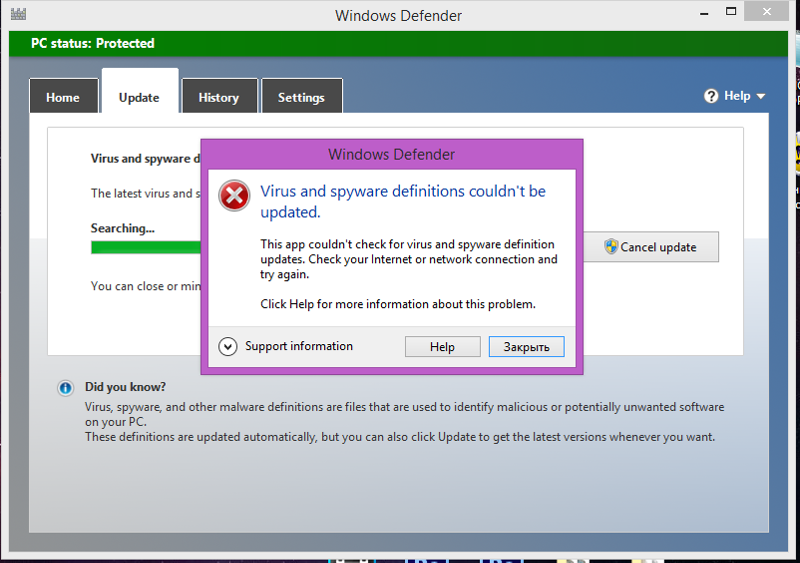
Task: Click the Help question mark icon
Action: (x=711, y=96)
